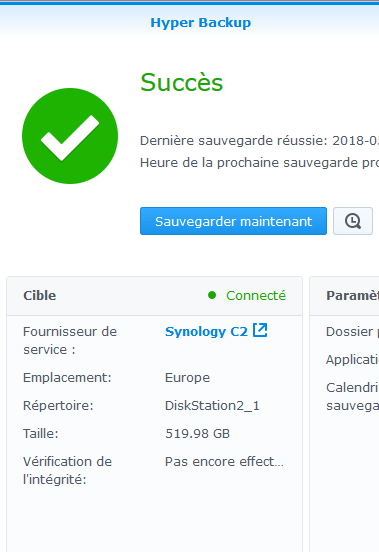Click the Répertoire label
The height and width of the screenshot is (552, 379).
click(58, 406)
